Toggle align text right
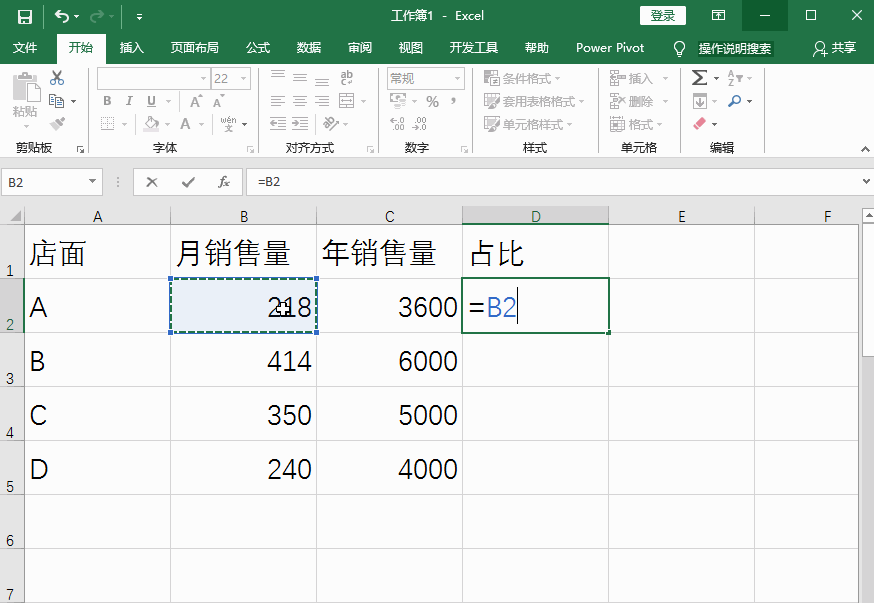Image resolution: width=874 pixels, height=603 pixels. tap(322, 101)
